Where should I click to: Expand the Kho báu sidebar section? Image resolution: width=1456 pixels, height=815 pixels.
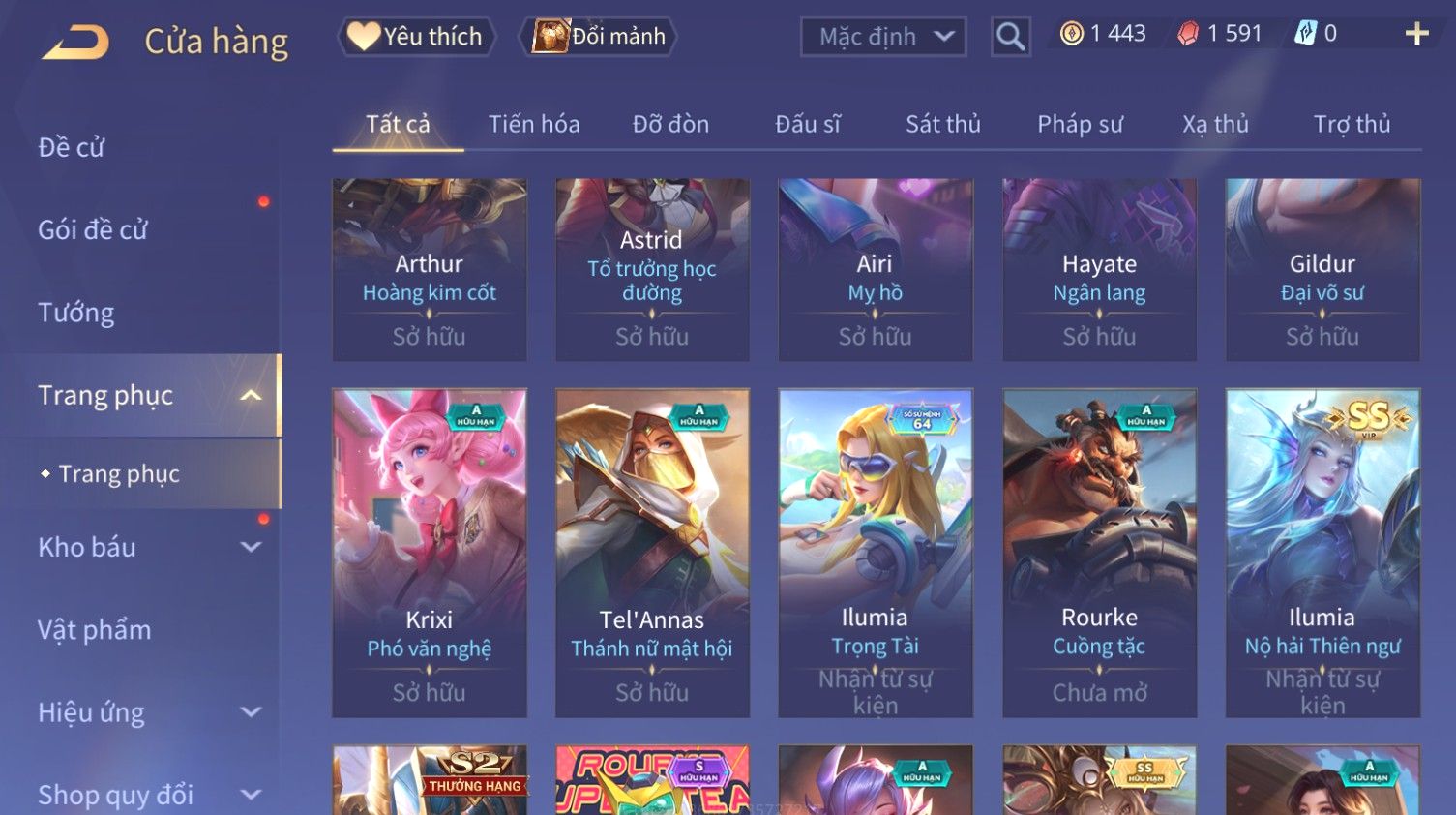tap(251, 547)
